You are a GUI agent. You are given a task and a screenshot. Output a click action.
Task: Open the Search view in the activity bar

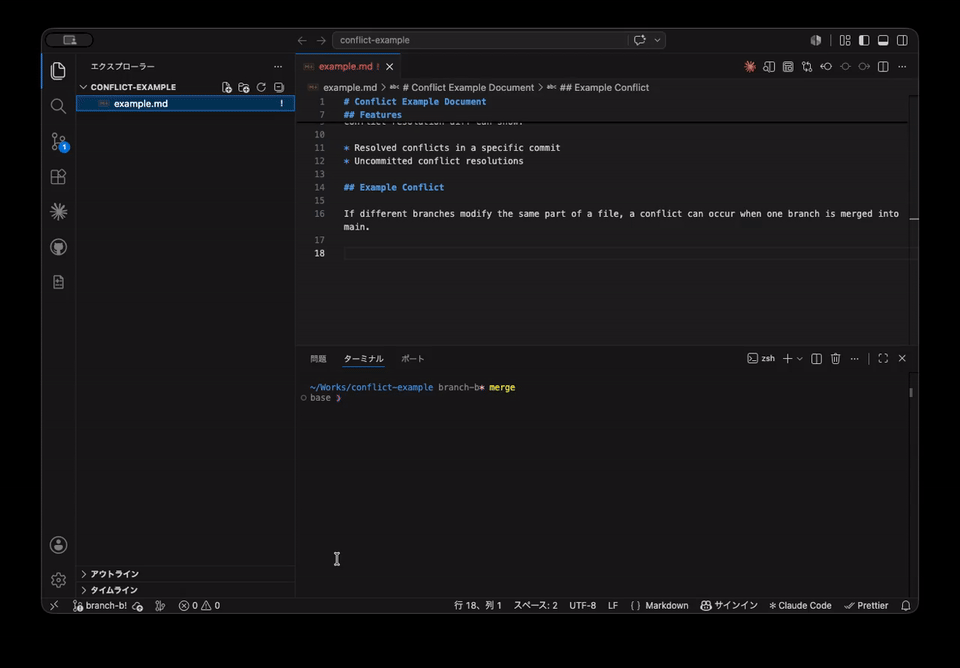(58, 106)
